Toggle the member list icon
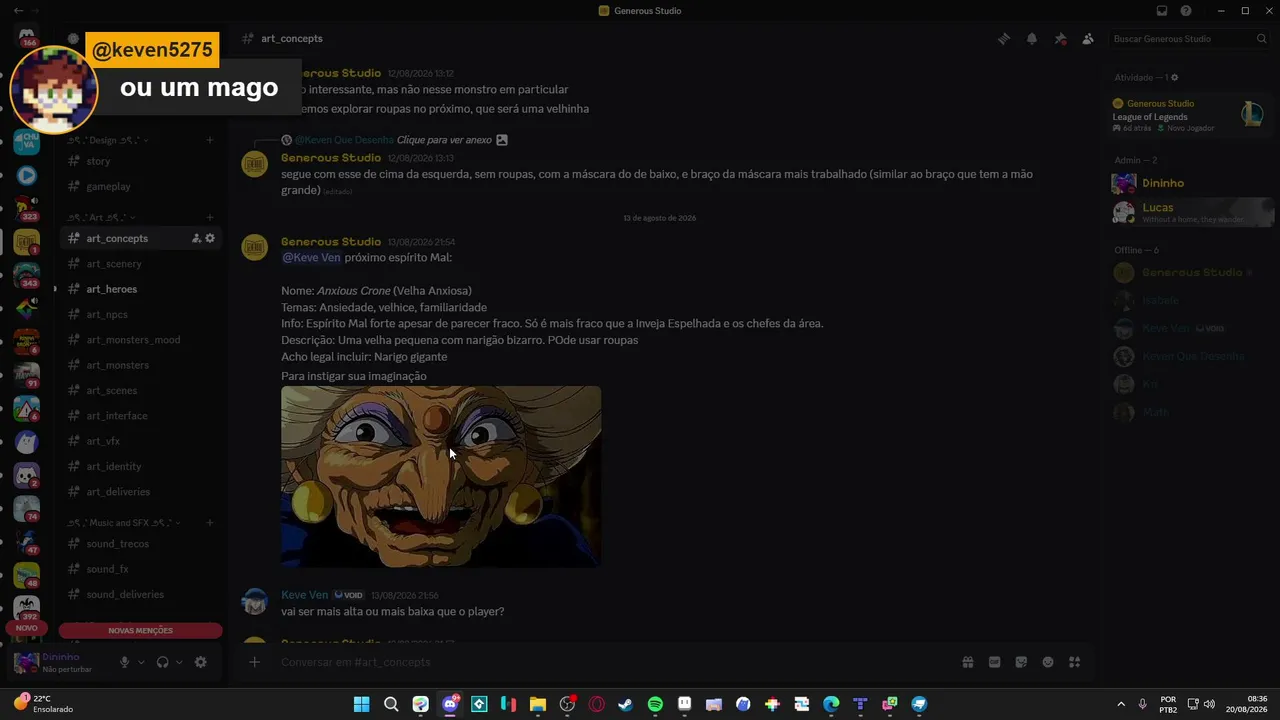 pyautogui.click(x=1088, y=39)
